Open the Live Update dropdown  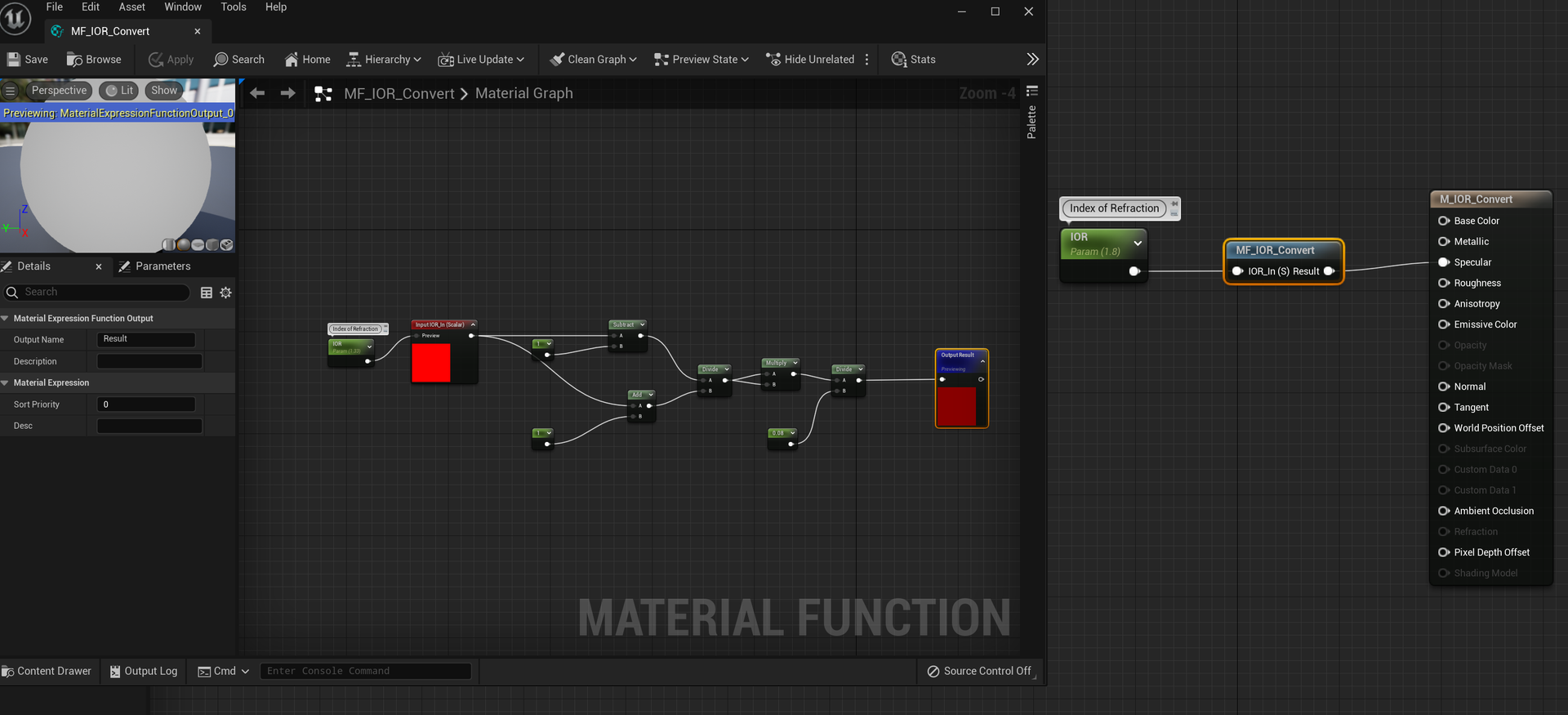[481, 60]
